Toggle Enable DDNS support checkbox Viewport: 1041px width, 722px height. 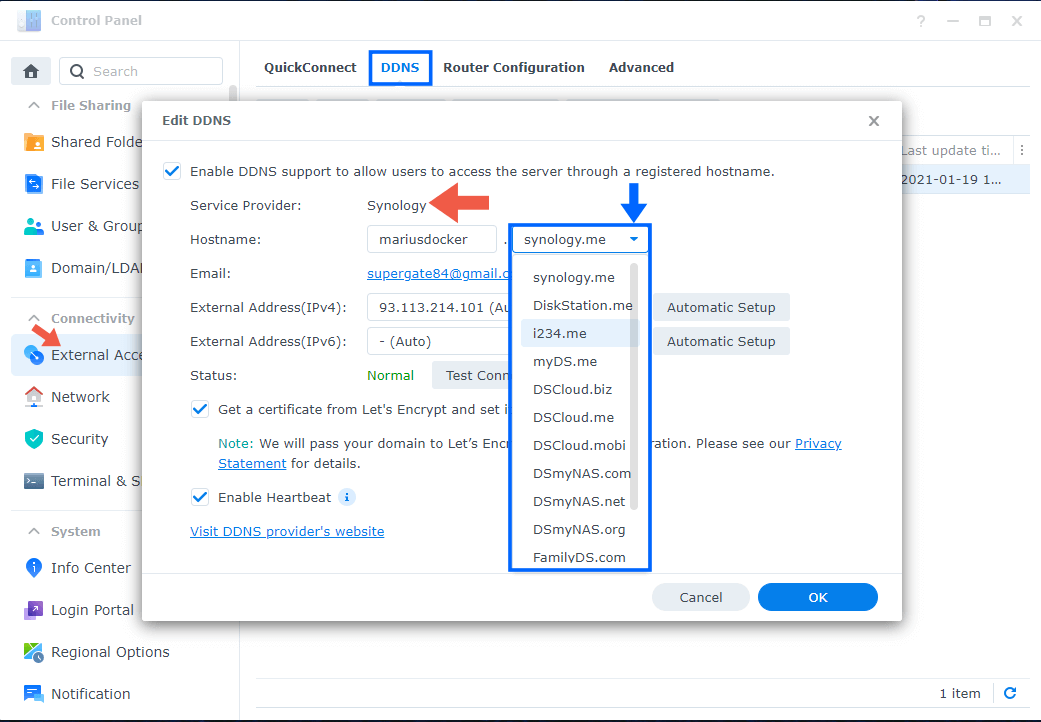(x=172, y=171)
